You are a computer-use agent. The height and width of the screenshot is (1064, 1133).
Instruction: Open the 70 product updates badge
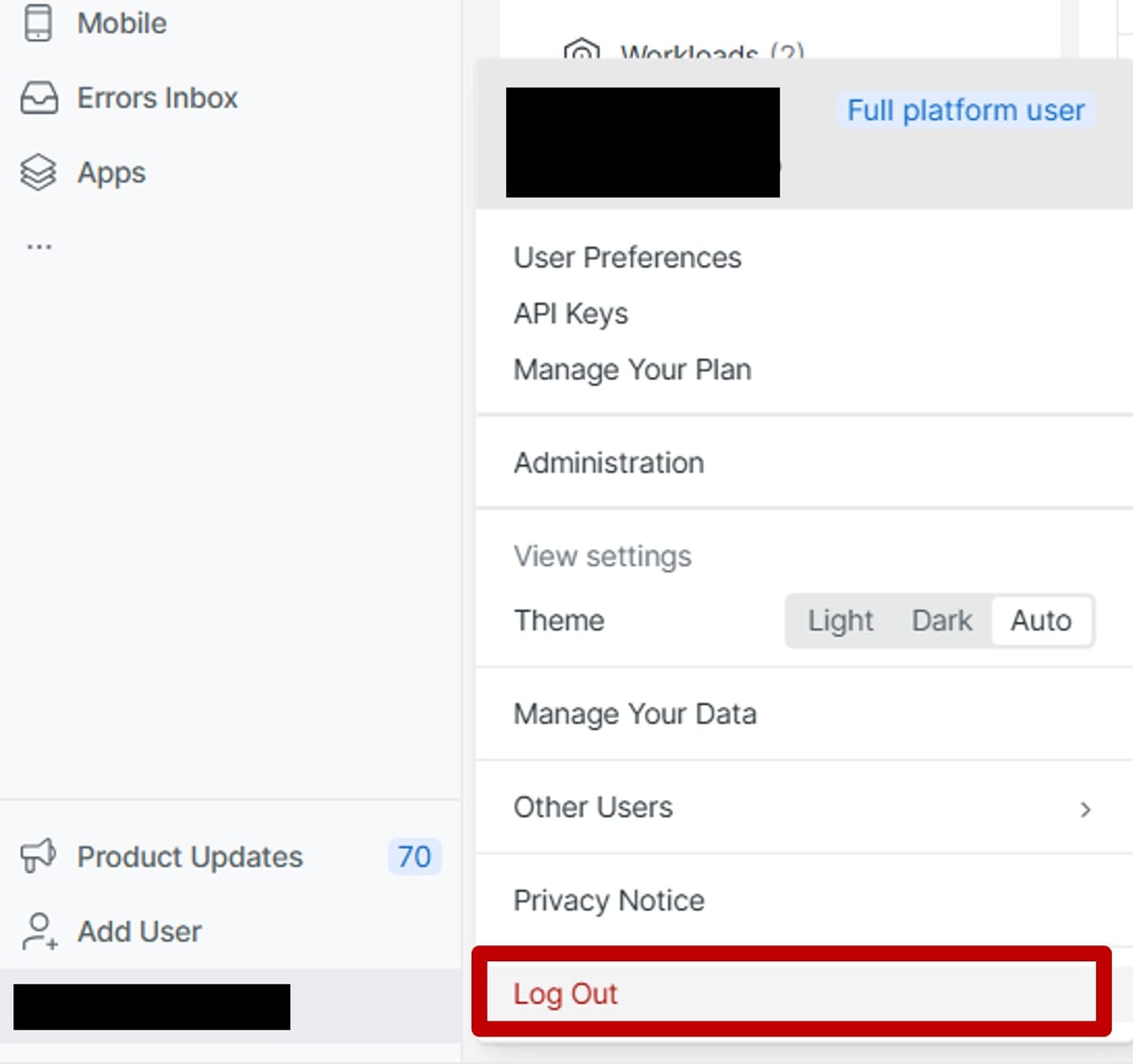(413, 857)
